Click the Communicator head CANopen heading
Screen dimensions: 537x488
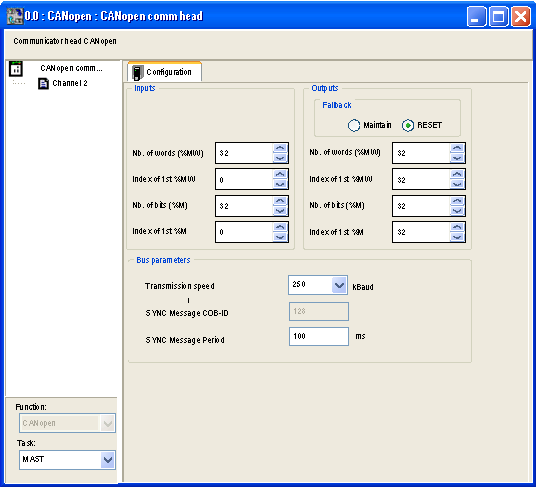click(65, 41)
